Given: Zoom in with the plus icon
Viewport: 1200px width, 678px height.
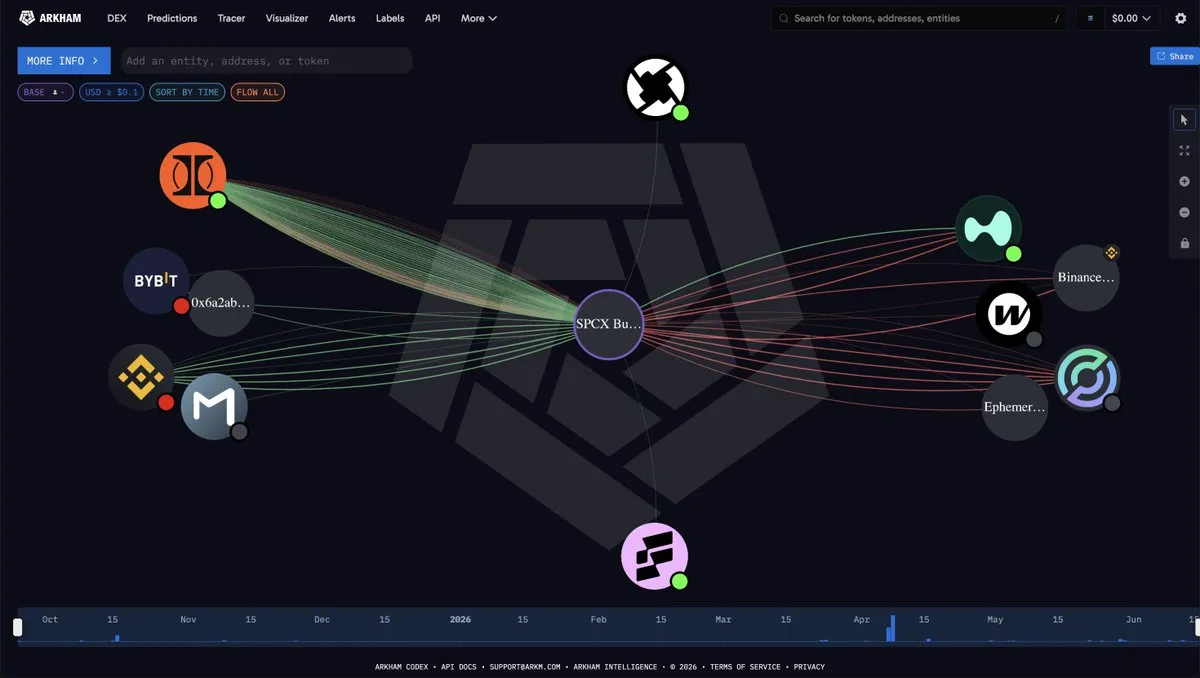Looking at the screenshot, I should 1184,182.
